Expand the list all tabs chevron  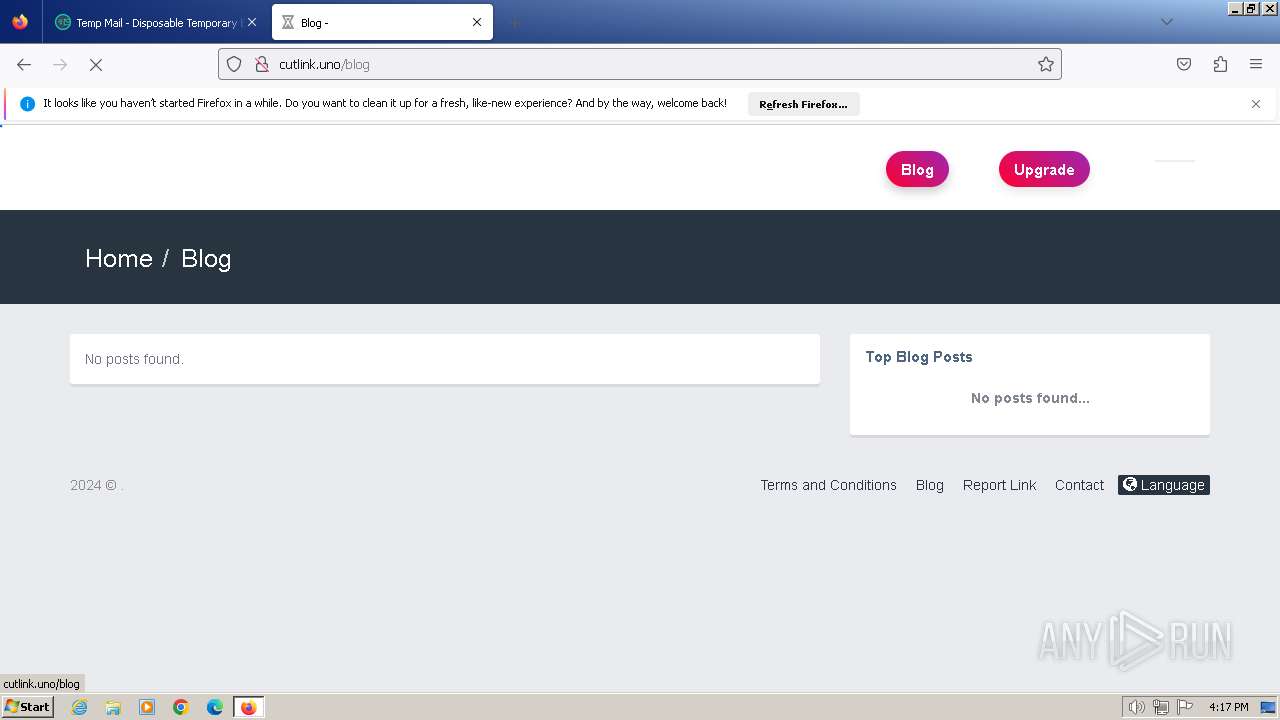1166,22
